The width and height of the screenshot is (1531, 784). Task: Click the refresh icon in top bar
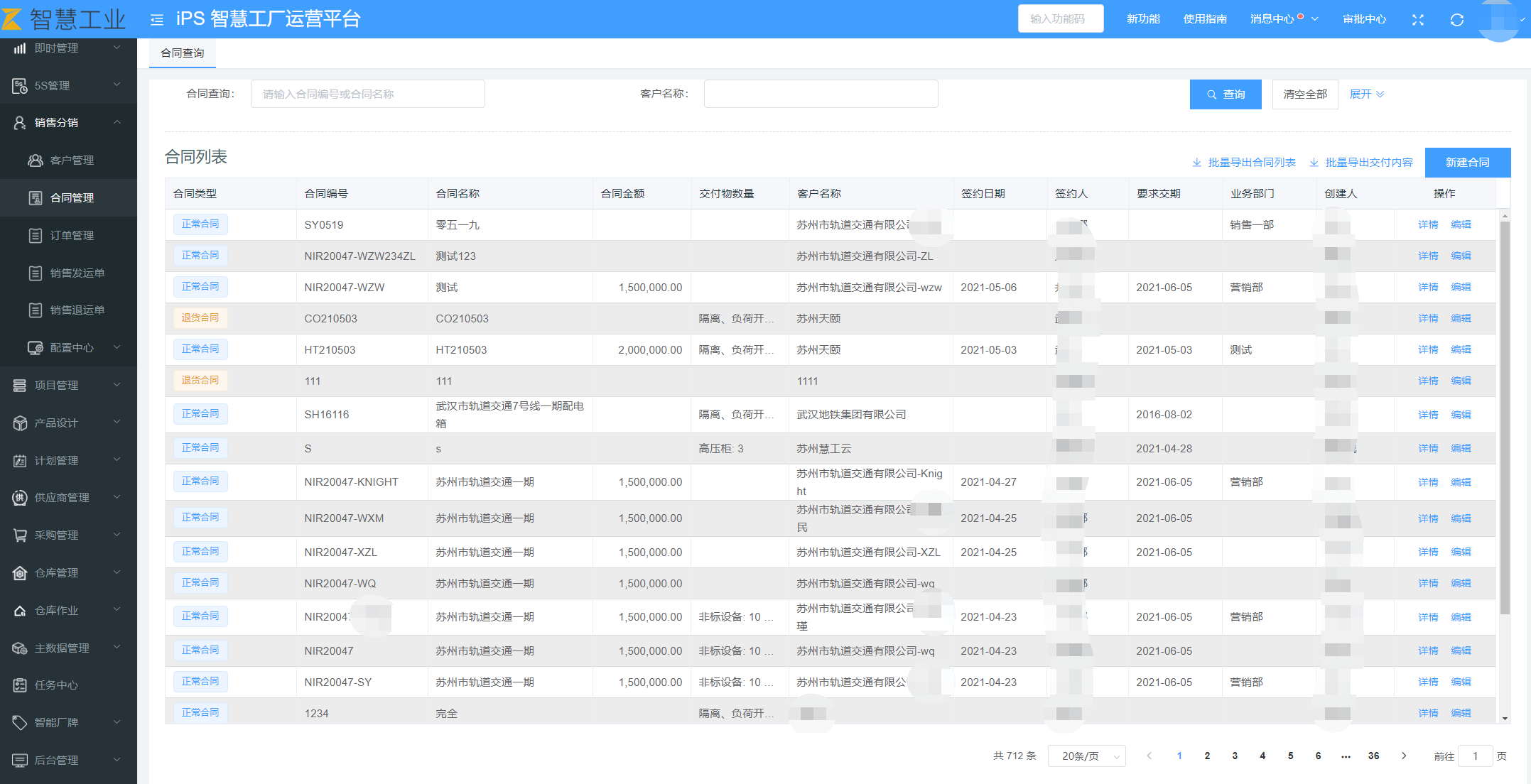[1456, 20]
